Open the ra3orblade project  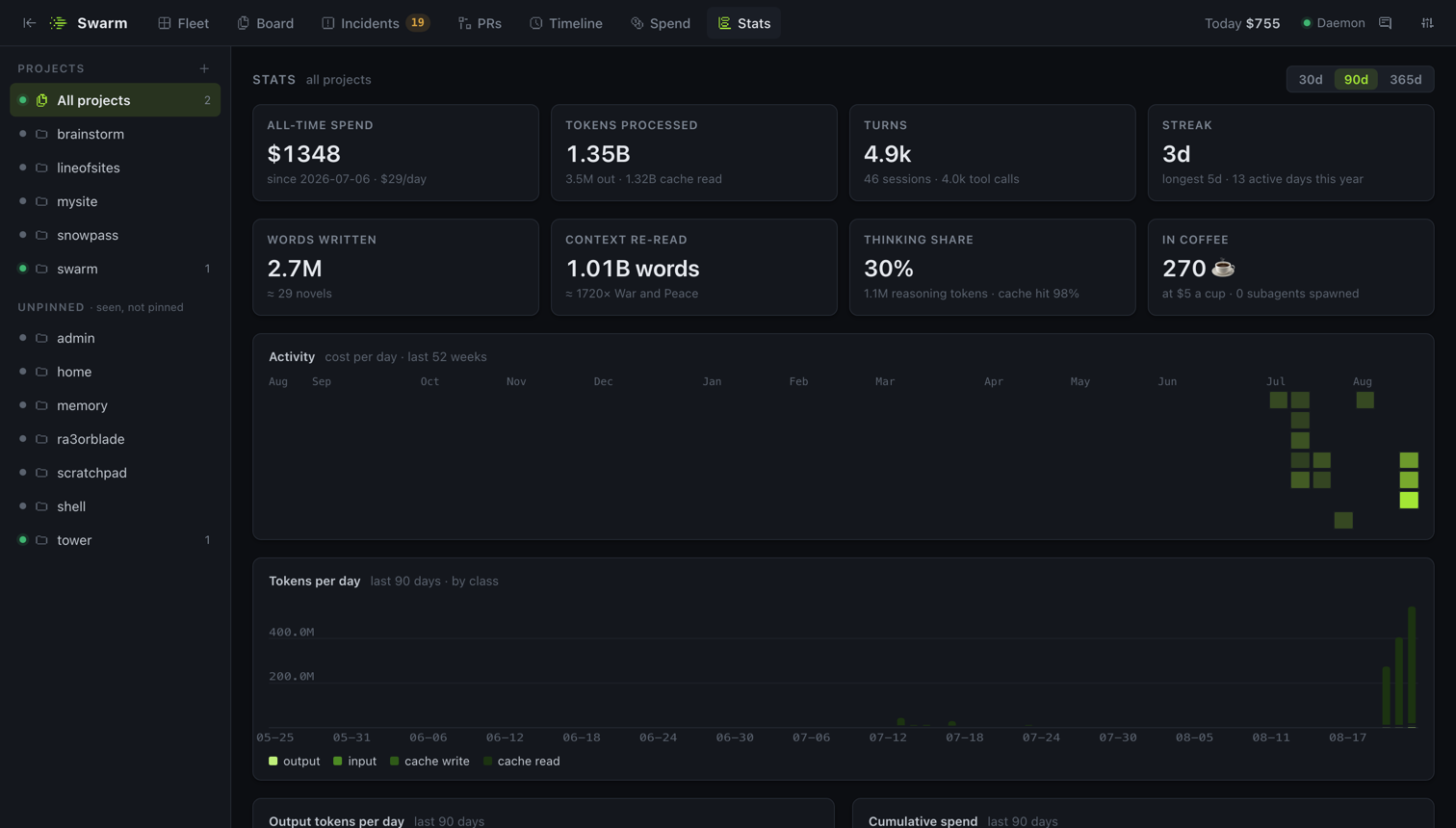(116, 439)
